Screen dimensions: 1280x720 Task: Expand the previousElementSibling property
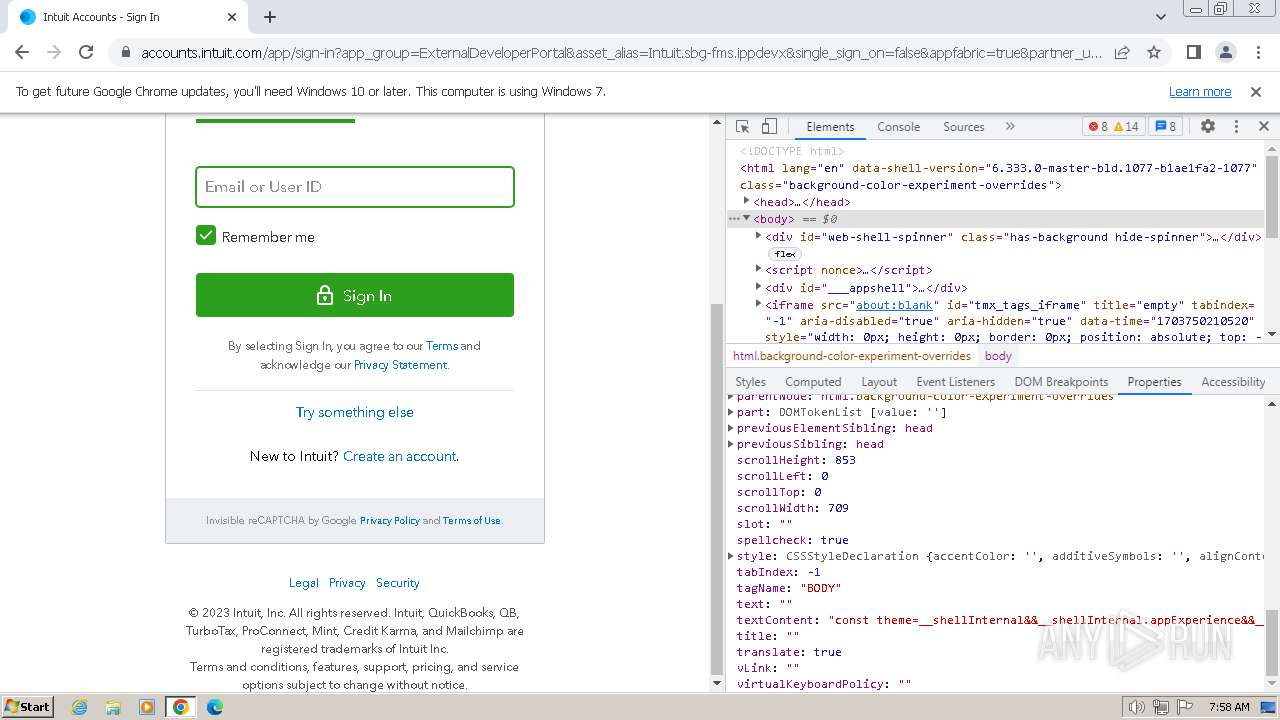point(731,427)
